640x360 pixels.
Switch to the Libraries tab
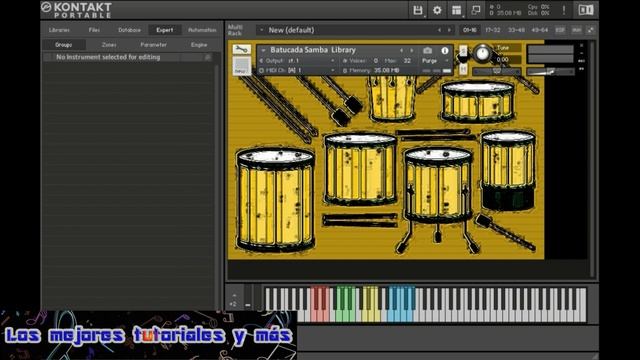tap(59, 30)
